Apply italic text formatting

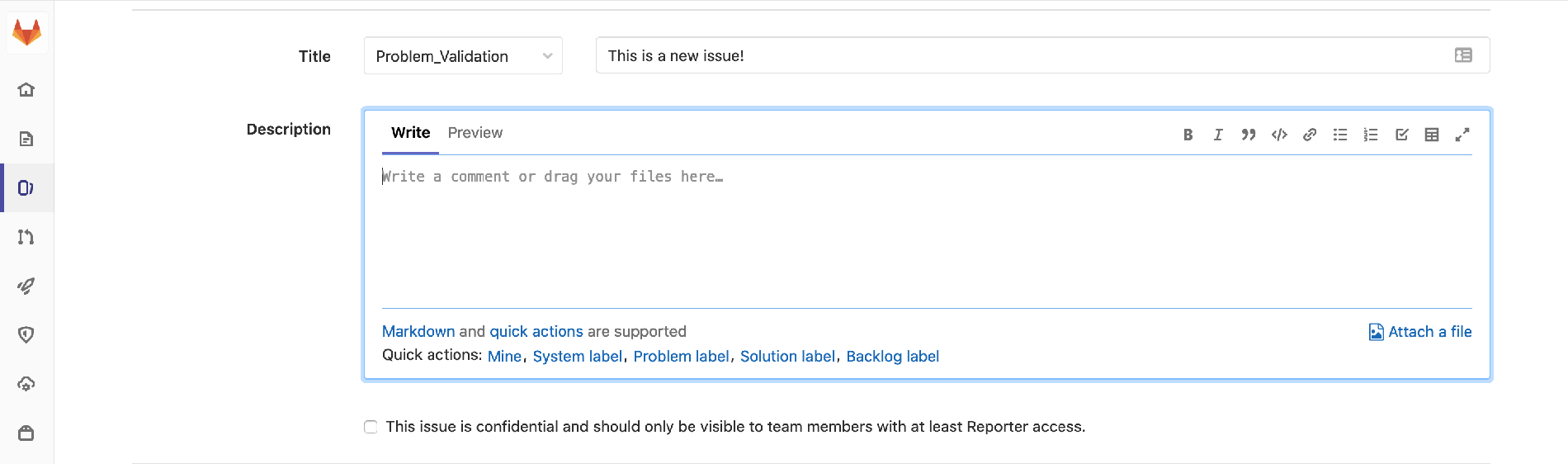coord(1218,135)
